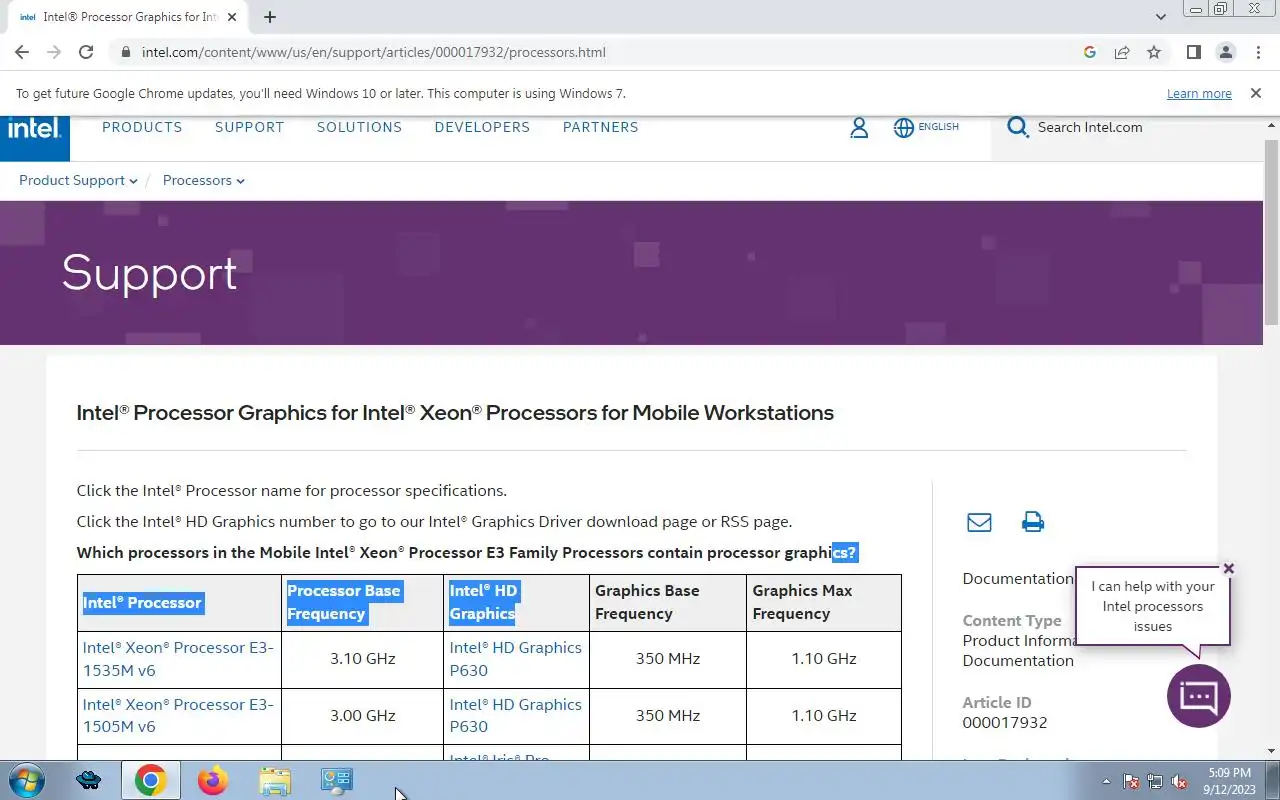This screenshot has height=800, width=1280.
Task: Click the 3.10 GHz cell
Action: (x=363, y=659)
